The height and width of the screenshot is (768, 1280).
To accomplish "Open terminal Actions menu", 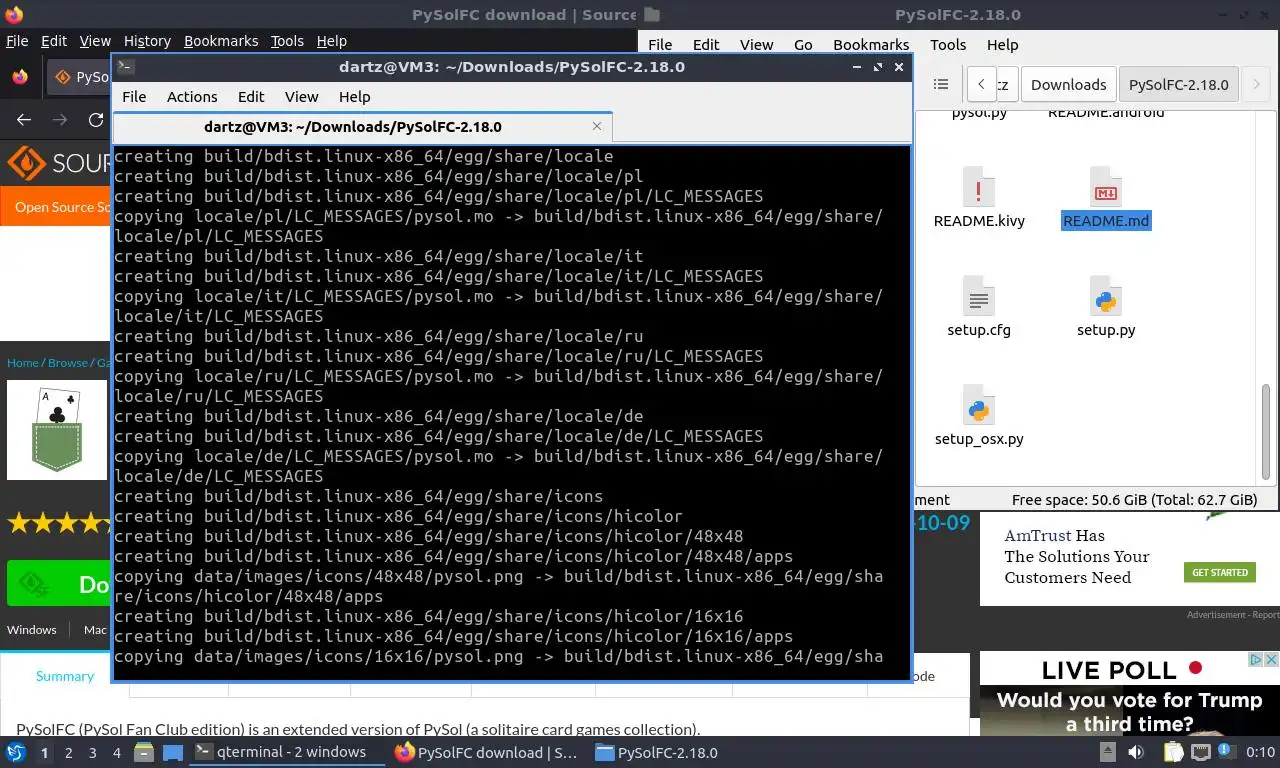I will click(x=192, y=97).
